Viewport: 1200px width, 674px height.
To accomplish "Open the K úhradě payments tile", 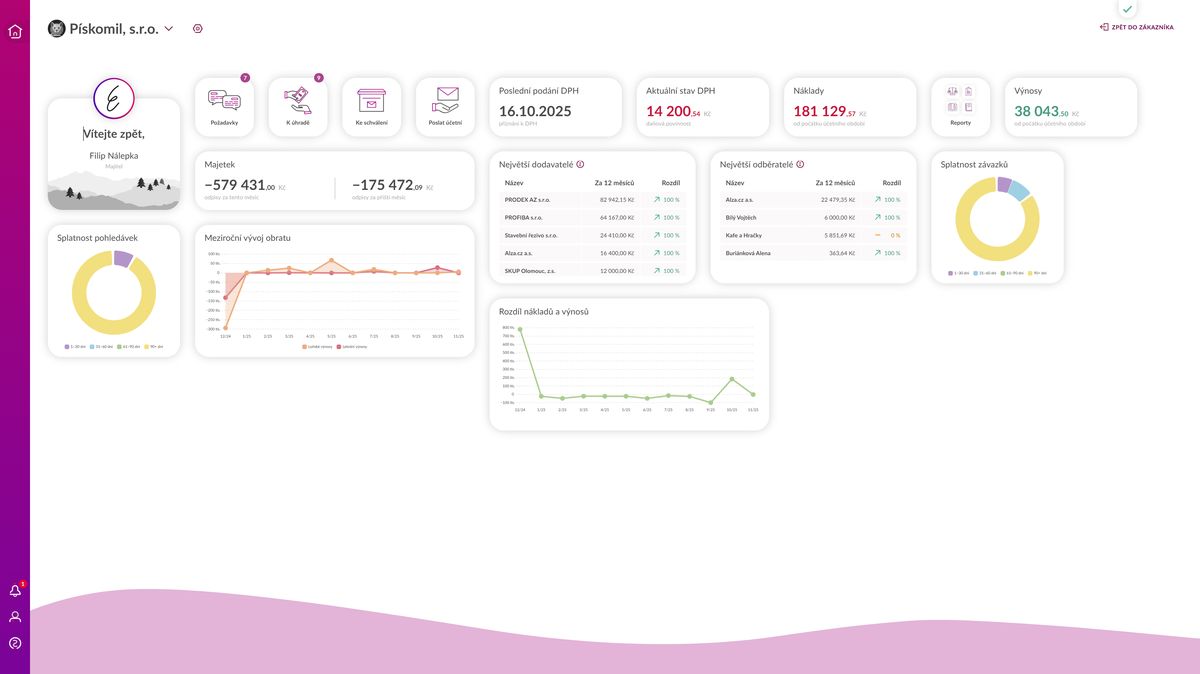I will click(x=298, y=107).
